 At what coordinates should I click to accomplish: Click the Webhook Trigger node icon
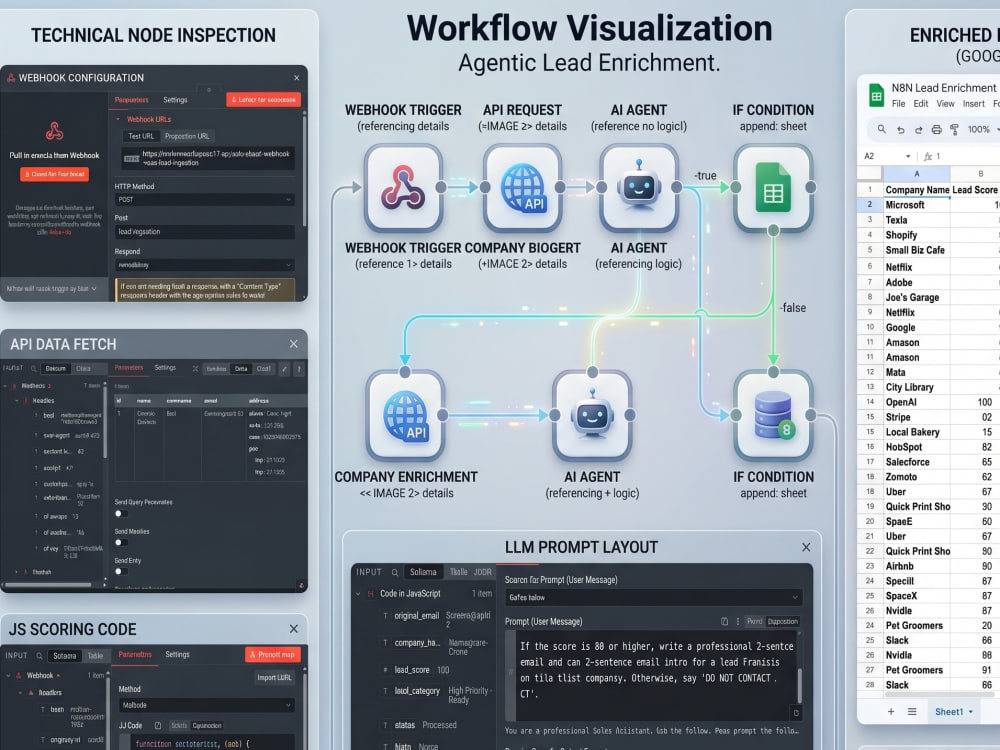403,188
